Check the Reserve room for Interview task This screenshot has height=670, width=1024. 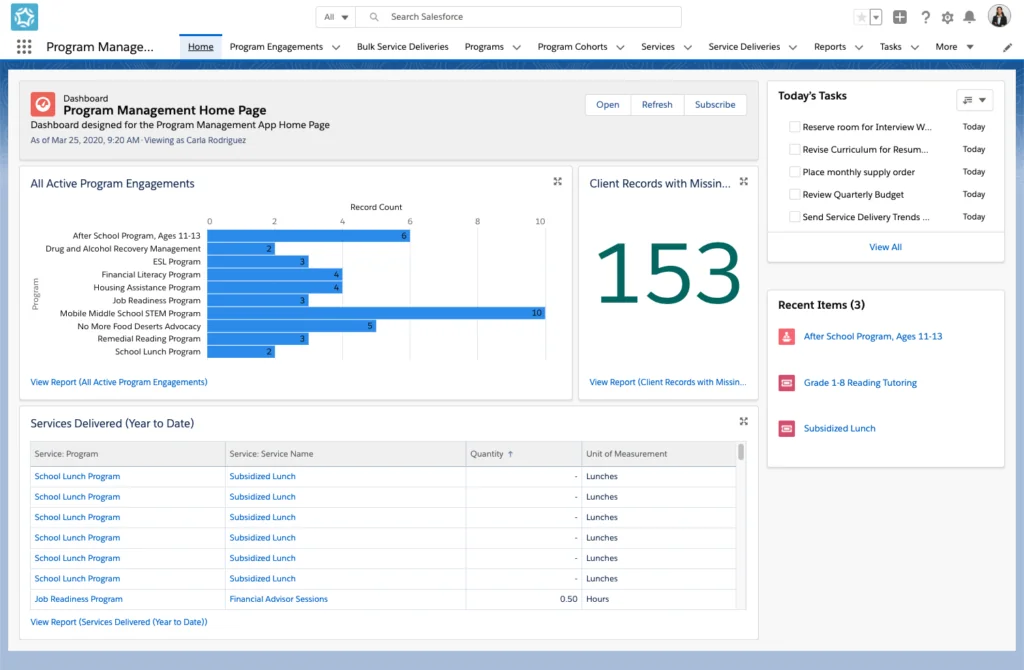click(795, 127)
